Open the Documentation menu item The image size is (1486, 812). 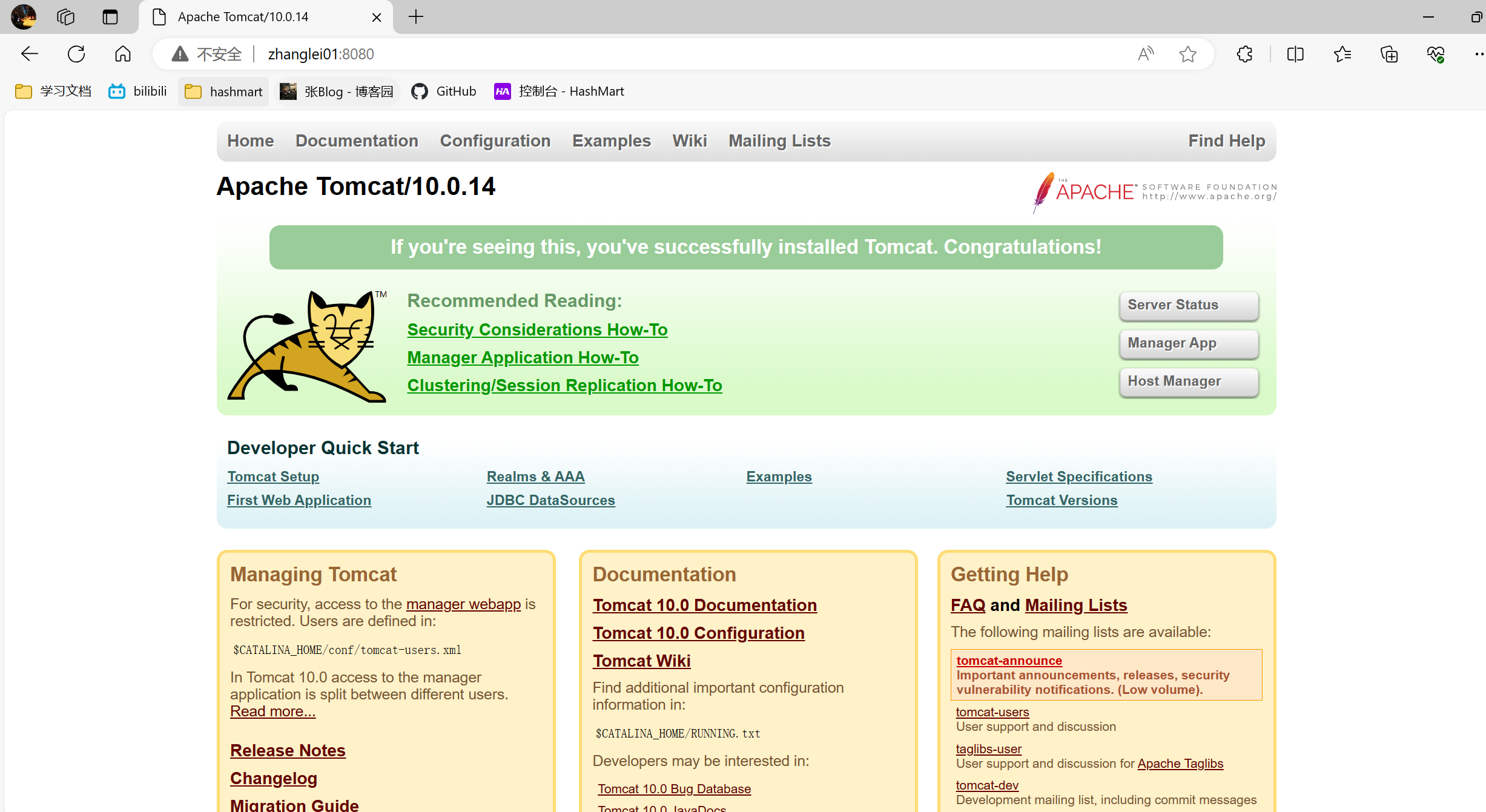(357, 140)
